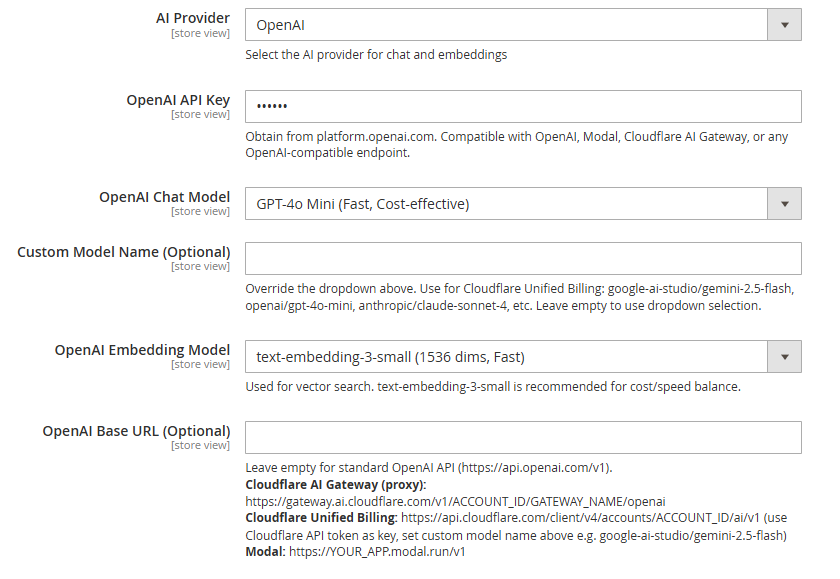Click the OpenAI Chat Model label
840x579 pixels.
click(164, 197)
